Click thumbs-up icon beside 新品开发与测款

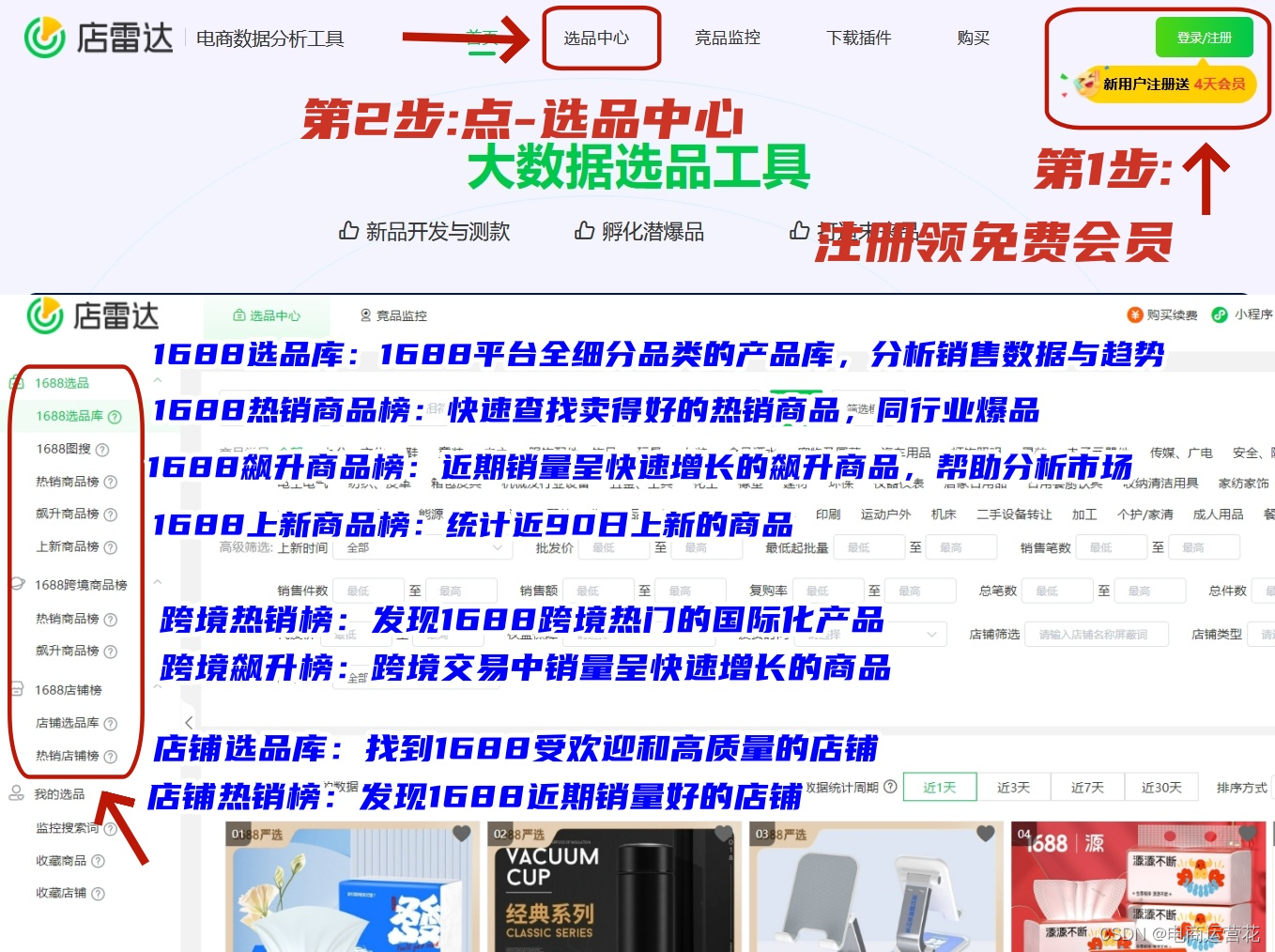pos(348,231)
